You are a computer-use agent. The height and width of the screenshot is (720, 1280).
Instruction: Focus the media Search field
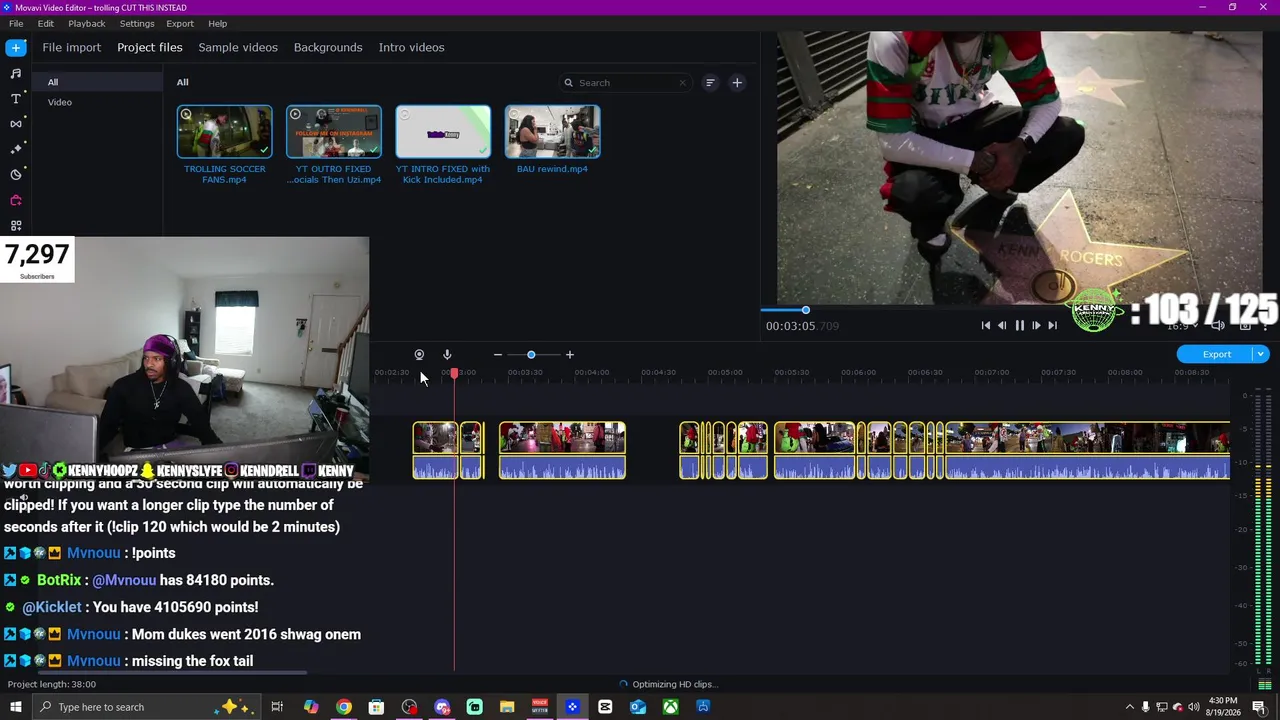(625, 83)
